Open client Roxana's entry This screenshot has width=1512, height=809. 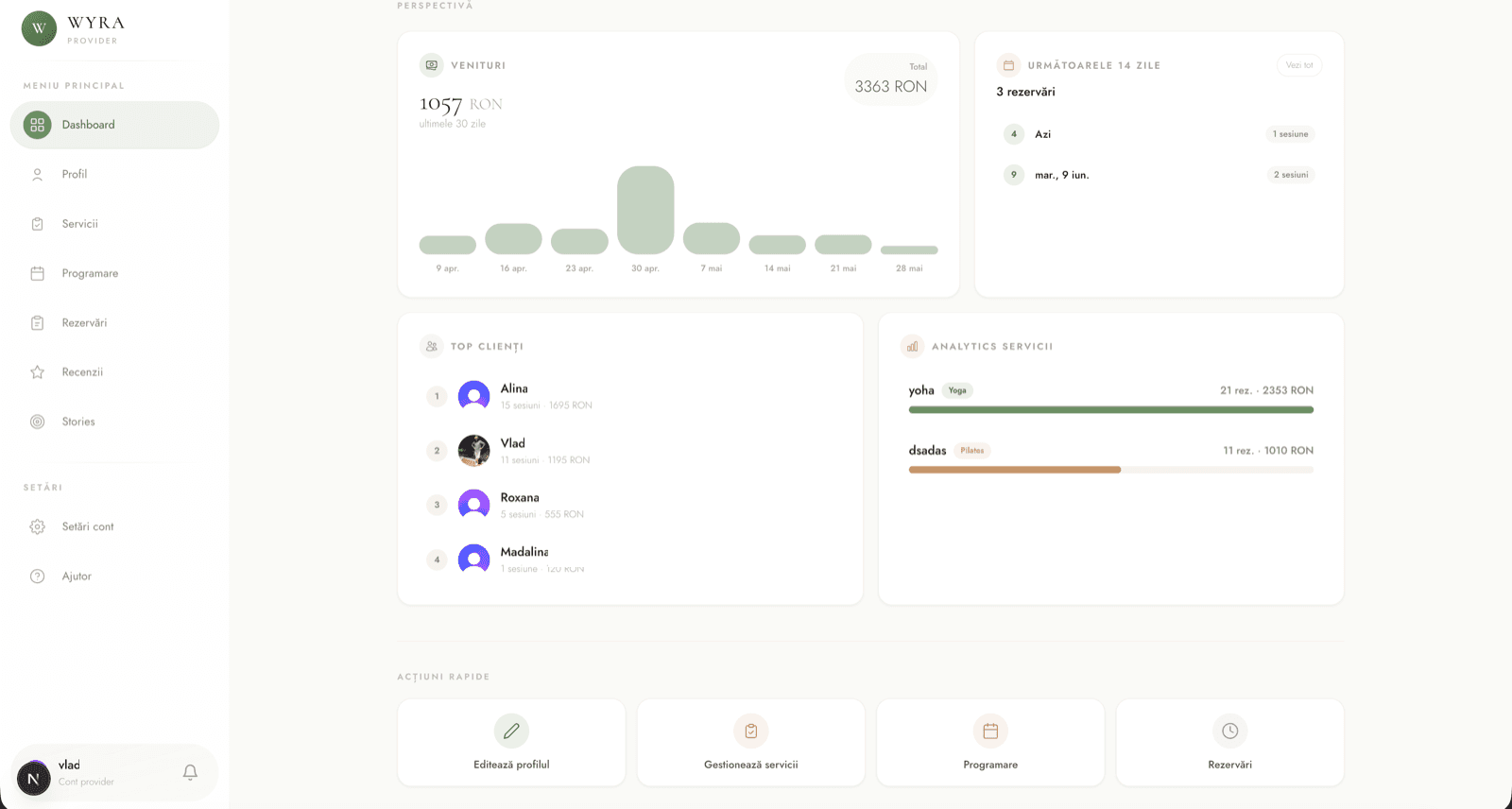(x=630, y=505)
